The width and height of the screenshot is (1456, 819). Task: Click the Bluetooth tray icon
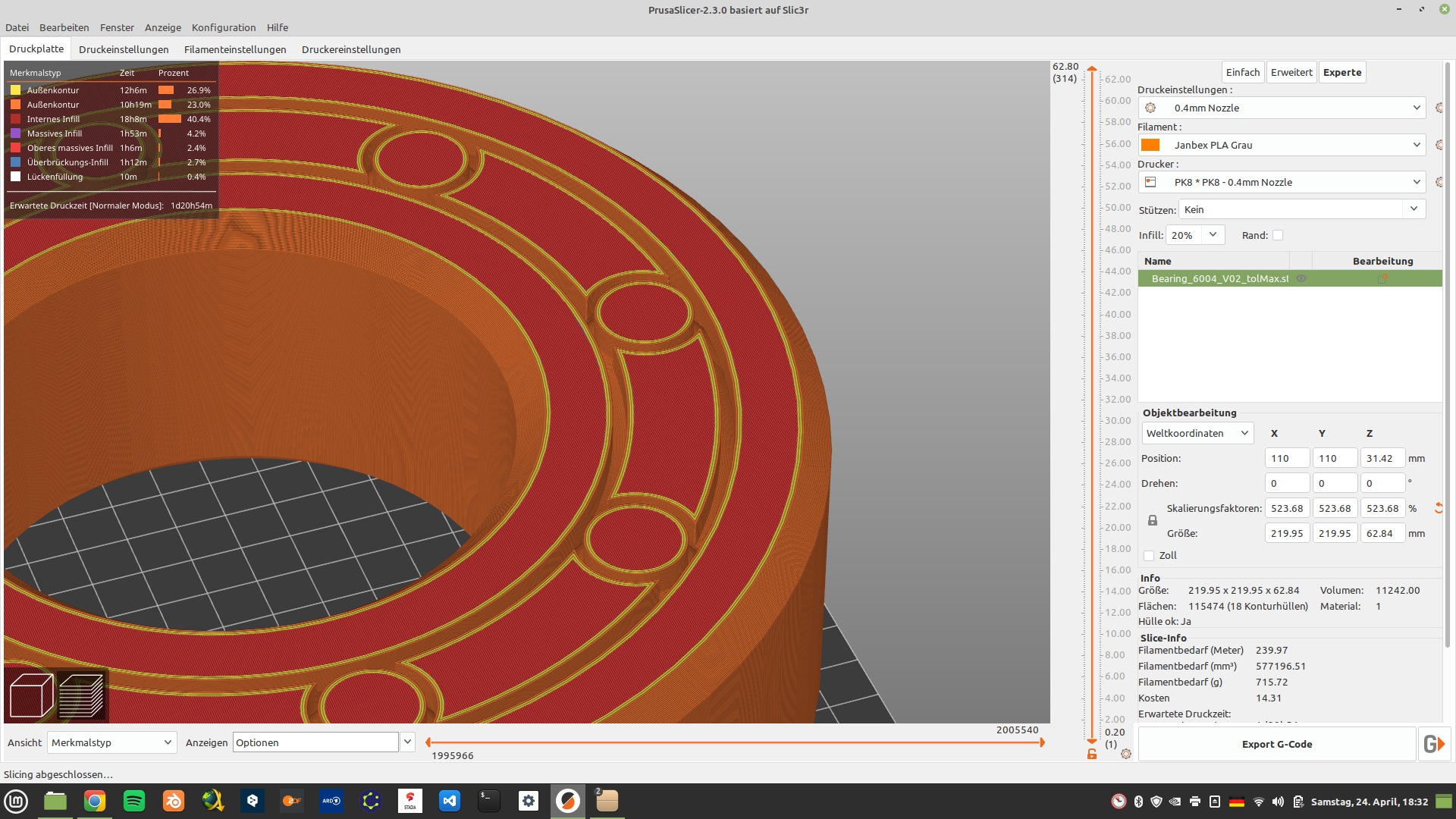pyautogui.click(x=1138, y=802)
